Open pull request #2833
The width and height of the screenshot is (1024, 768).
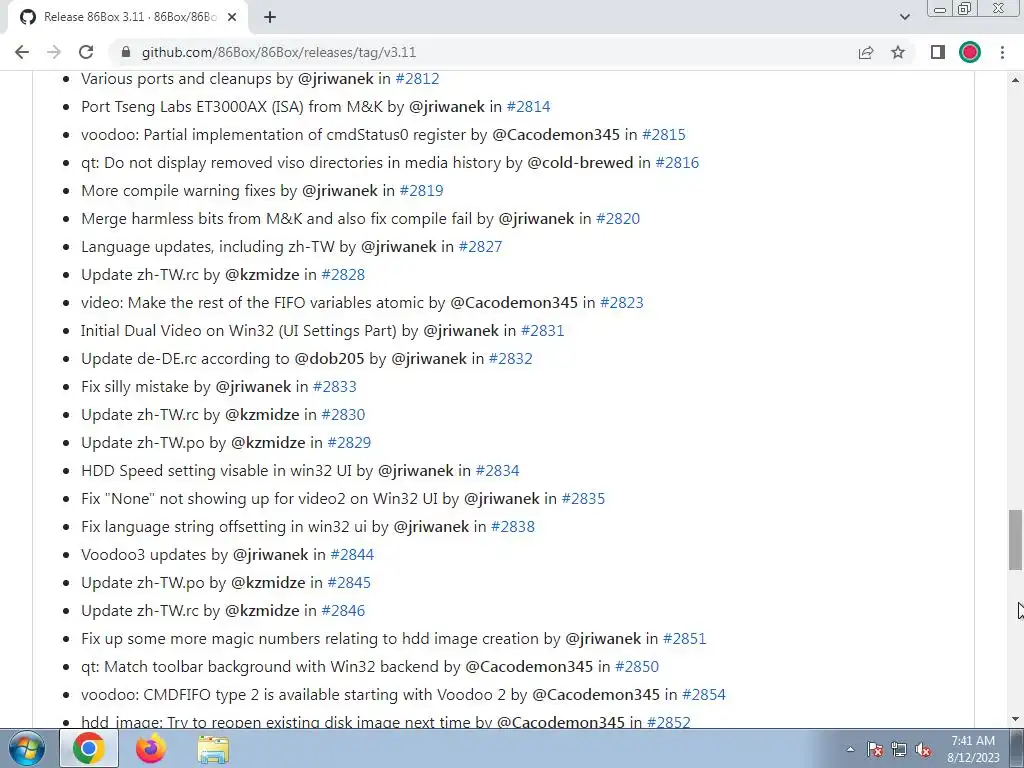(x=334, y=387)
